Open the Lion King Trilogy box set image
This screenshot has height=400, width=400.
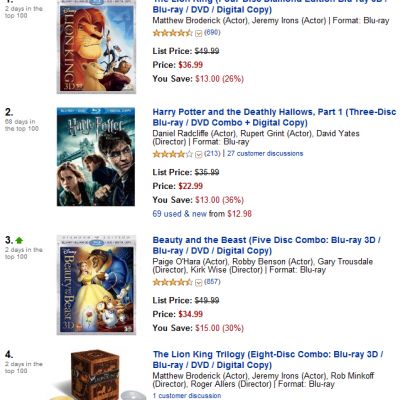point(98,375)
